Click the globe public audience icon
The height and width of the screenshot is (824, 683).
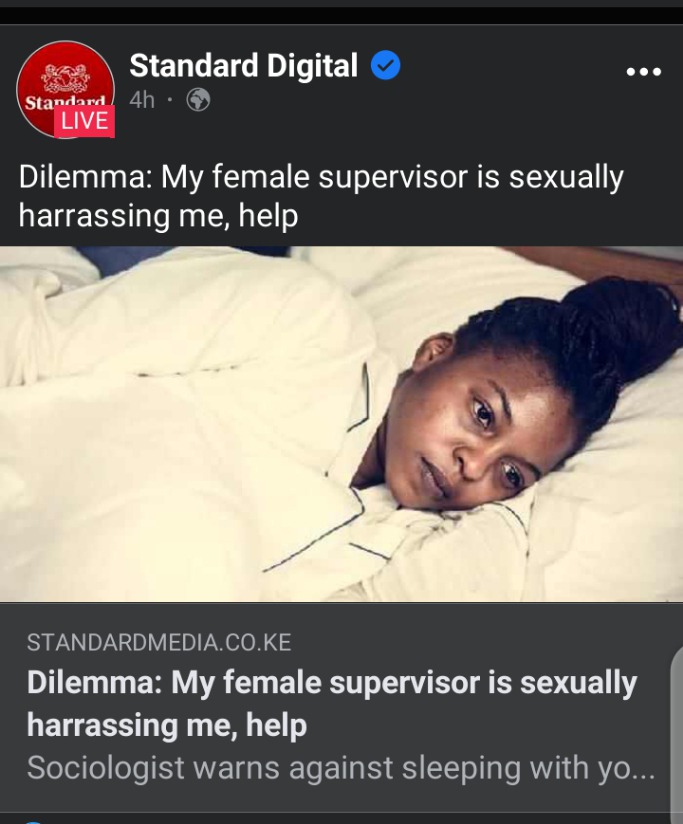(x=199, y=99)
